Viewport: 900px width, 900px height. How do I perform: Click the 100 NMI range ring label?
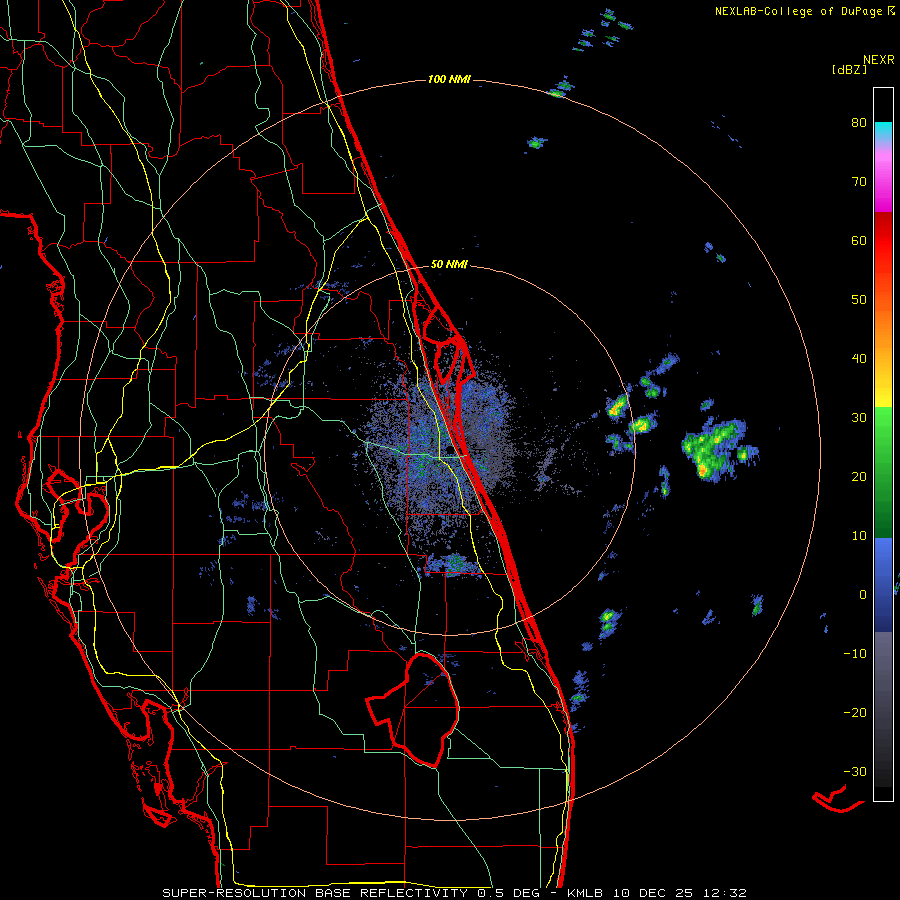(449, 79)
